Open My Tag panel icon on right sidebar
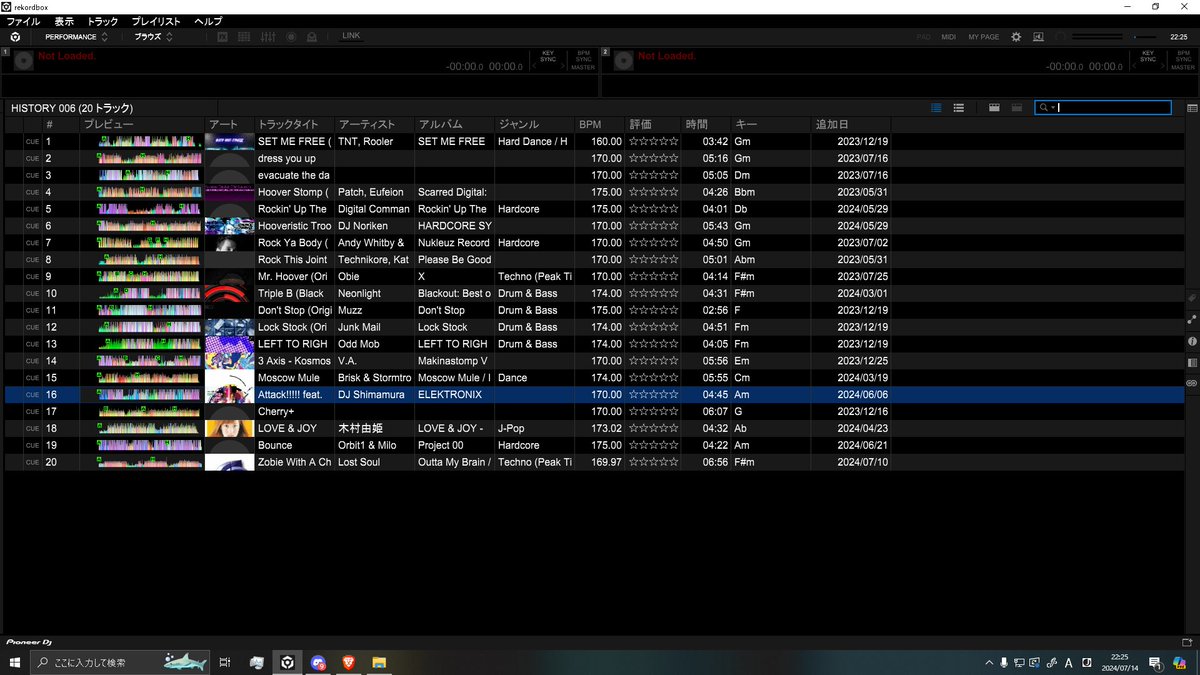This screenshot has height=675, width=1200. [x=1192, y=298]
